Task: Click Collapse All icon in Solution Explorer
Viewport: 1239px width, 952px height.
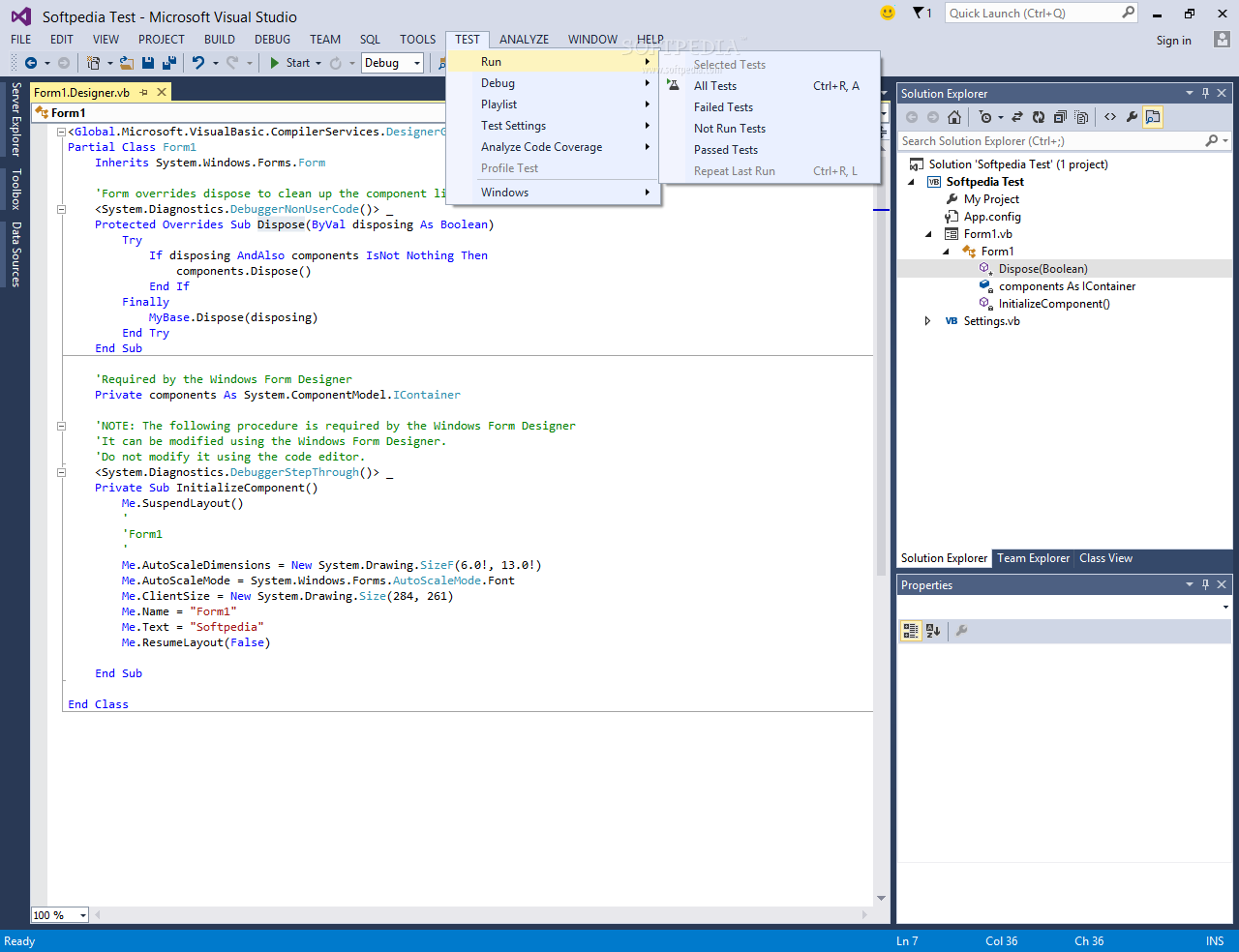Action: [1060, 117]
